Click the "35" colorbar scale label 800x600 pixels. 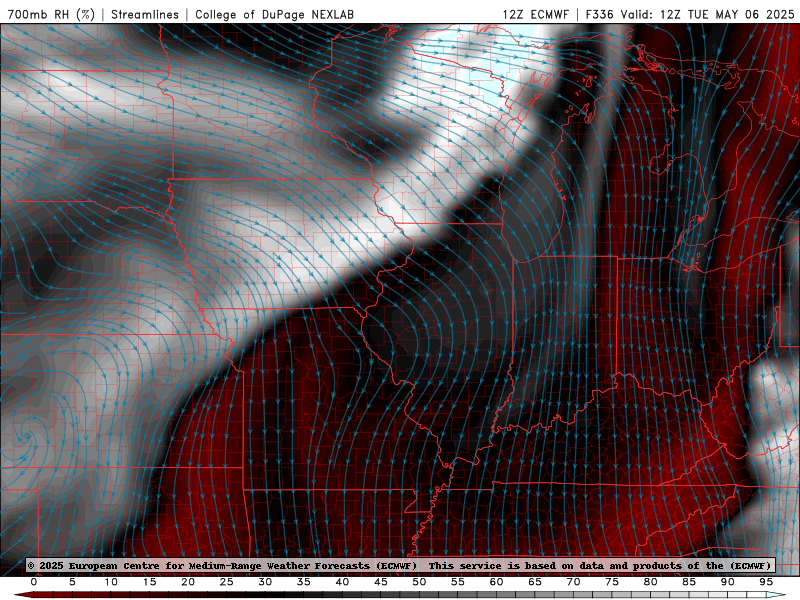click(x=304, y=582)
